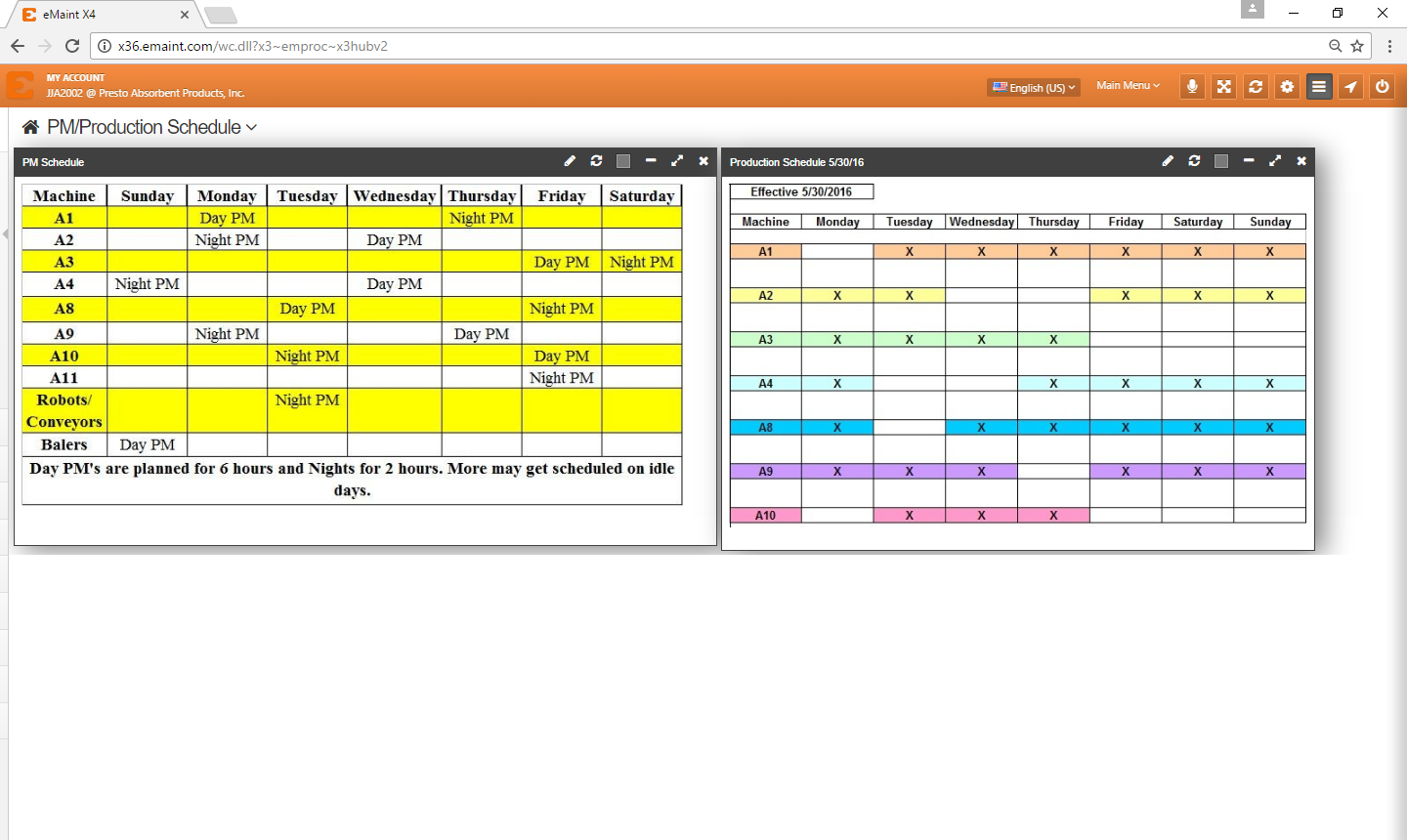Click X in A3 Thursday cell of Production Schedule
Screen dimensions: 1407x840
[x=1053, y=340]
